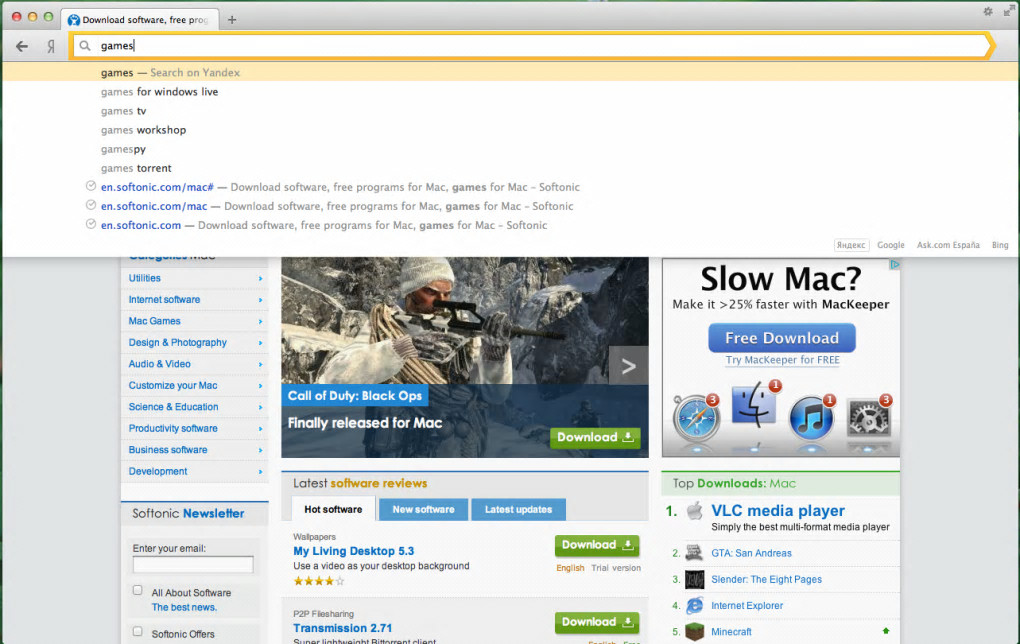Select Яндекс as the search engine
This screenshot has height=644, width=1020.
click(851, 245)
